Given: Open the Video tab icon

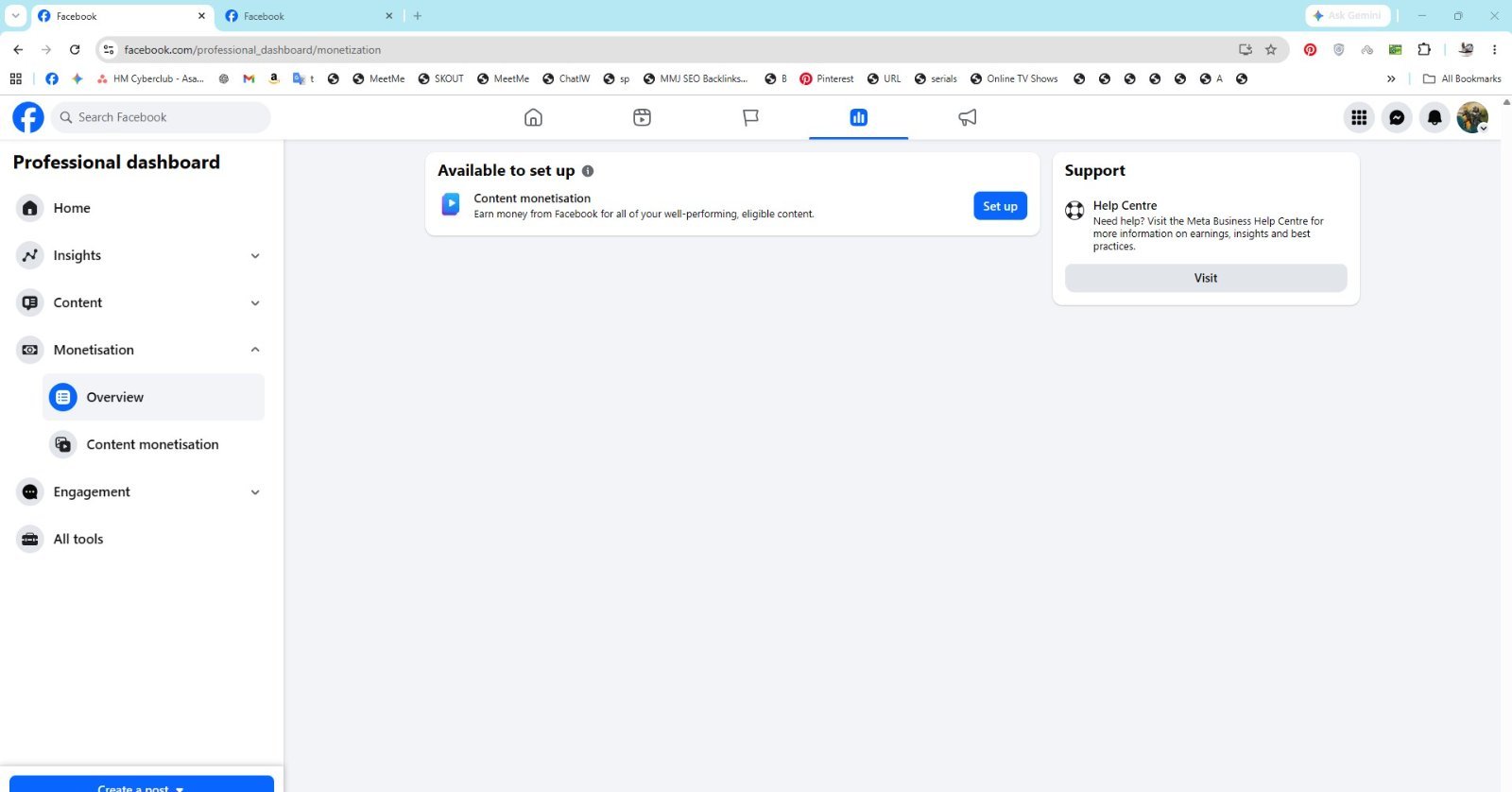Looking at the screenshot, I should (642, 117).
